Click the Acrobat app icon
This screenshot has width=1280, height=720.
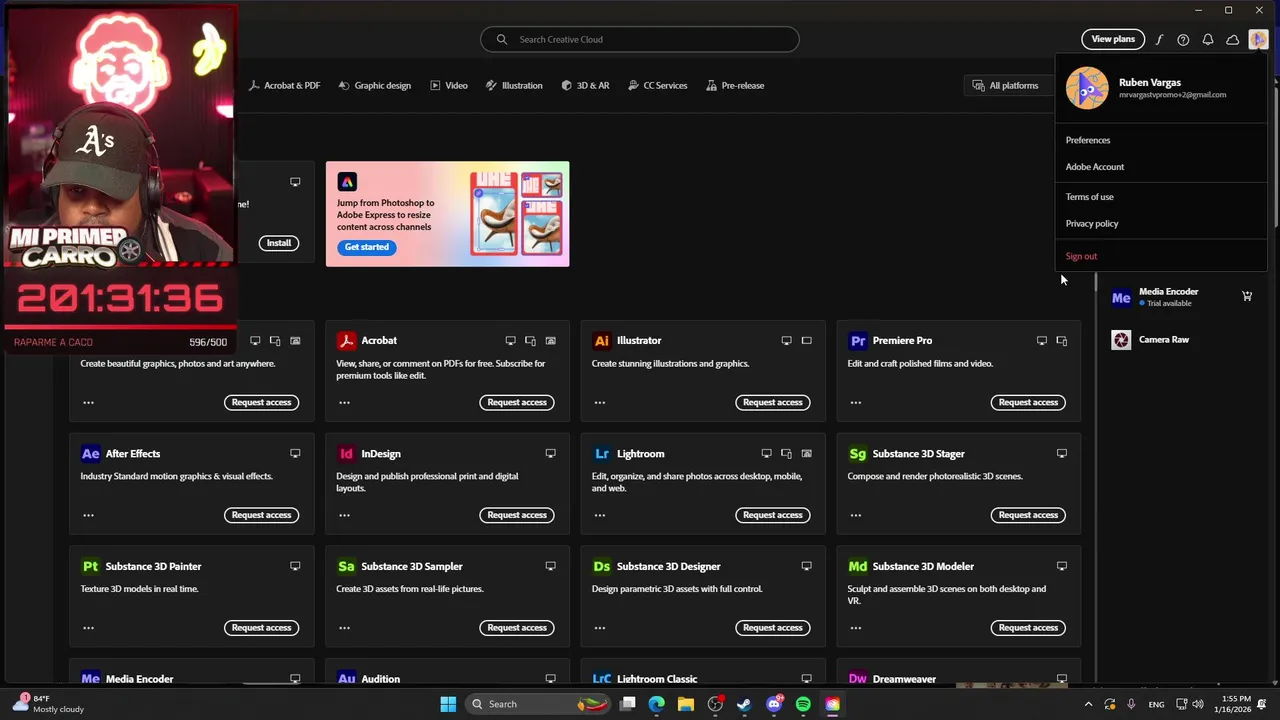pos(346,340)
